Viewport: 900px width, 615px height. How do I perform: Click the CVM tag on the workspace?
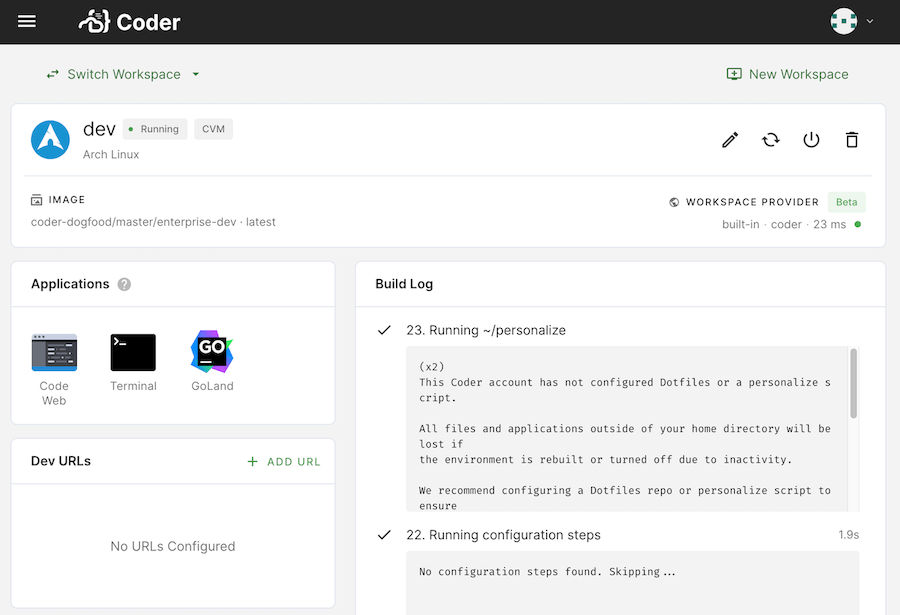tap(213, 128)
